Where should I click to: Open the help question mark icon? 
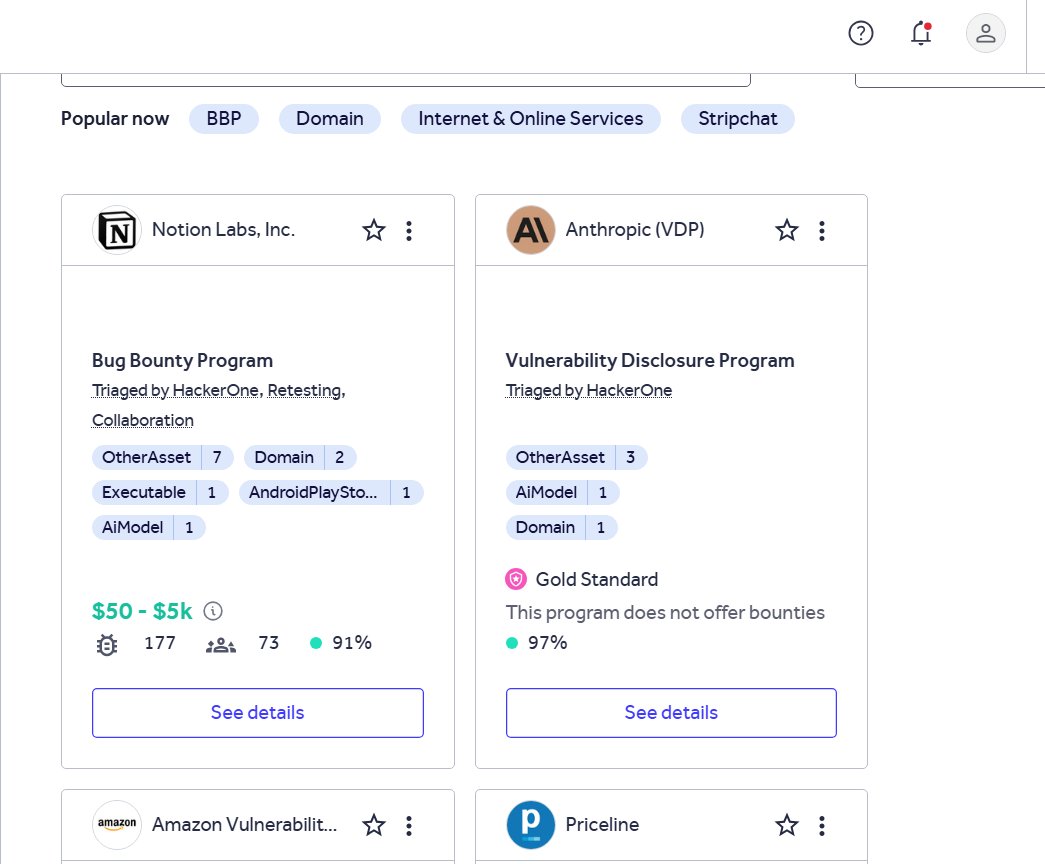click(860, 33)
